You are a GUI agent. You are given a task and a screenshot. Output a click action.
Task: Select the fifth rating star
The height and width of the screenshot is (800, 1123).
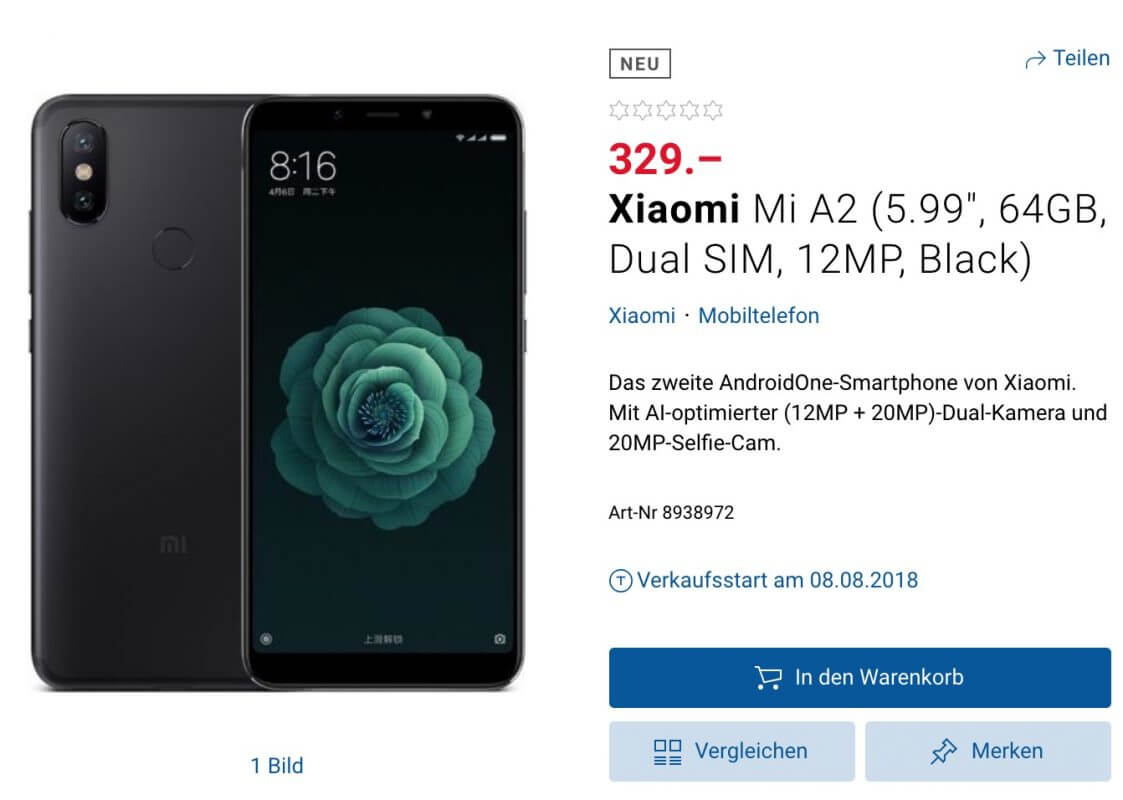[x=713, y=110]
